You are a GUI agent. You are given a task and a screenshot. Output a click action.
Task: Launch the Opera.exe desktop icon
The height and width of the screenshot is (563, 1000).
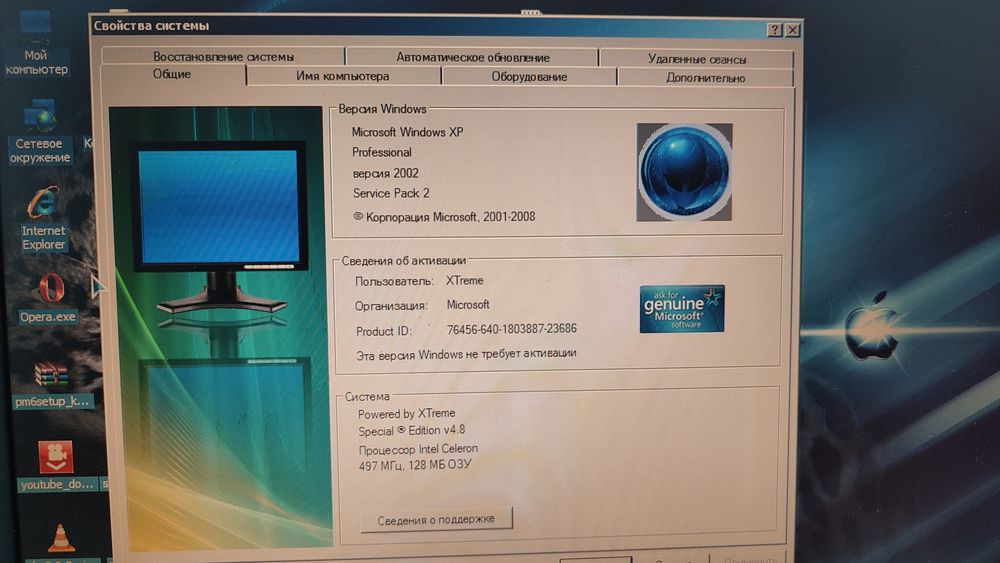tap(48, 298)
